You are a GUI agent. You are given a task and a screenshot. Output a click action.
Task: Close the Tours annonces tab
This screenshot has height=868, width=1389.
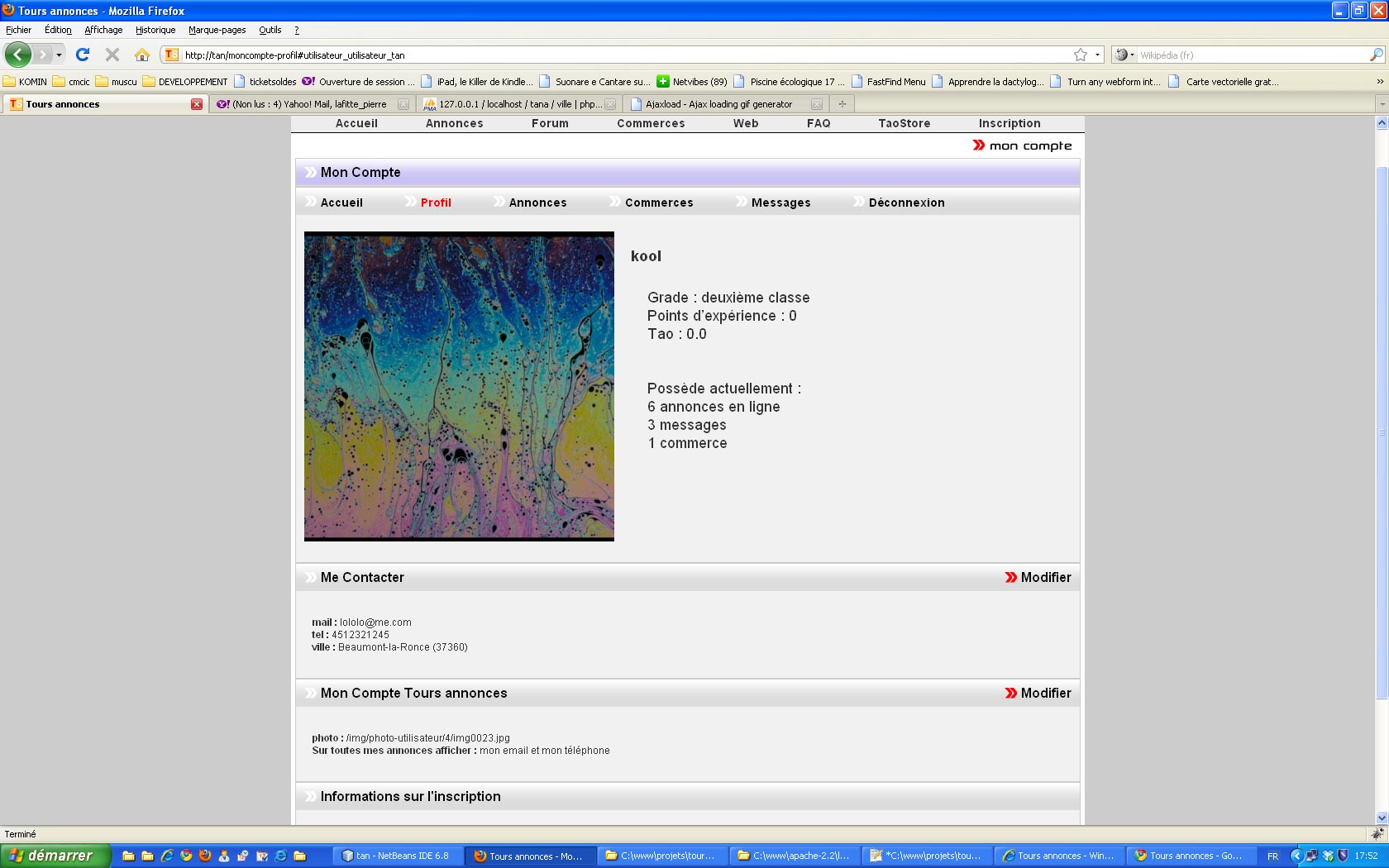197,104
